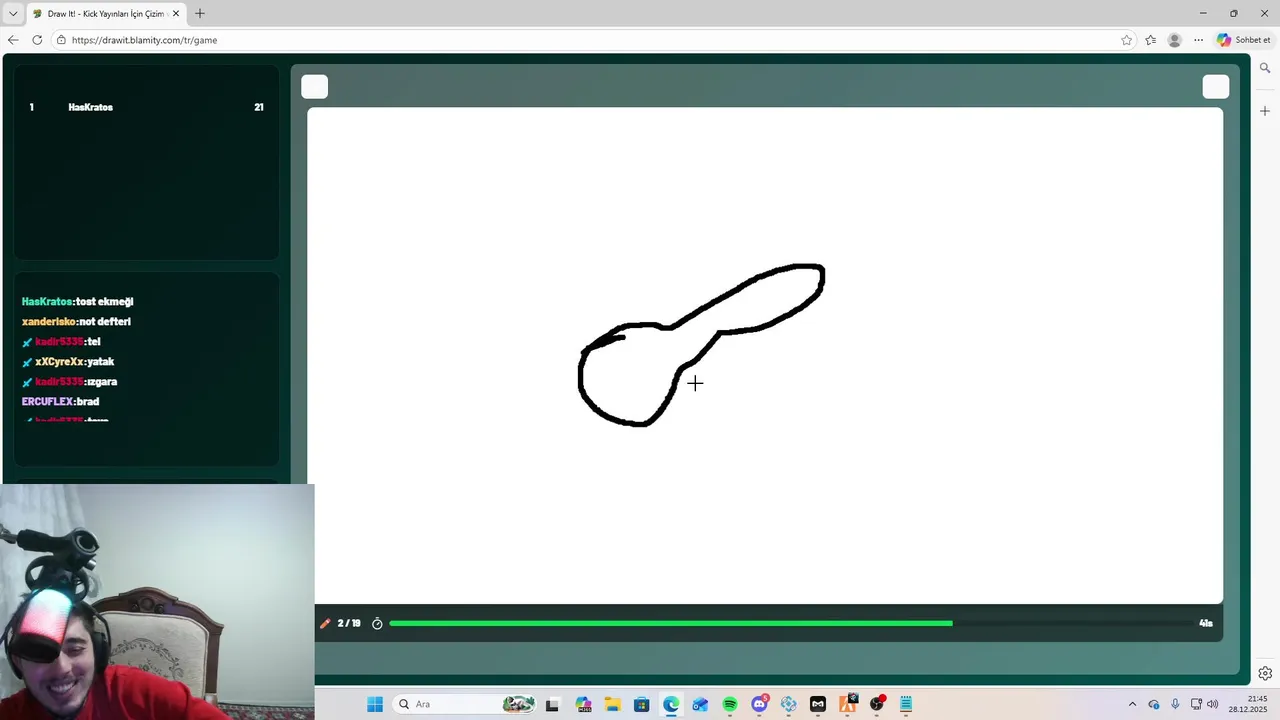Click the white square button above canvas right
Image resolution: width=1280 pixels, height=720 pixels.
1216,87
